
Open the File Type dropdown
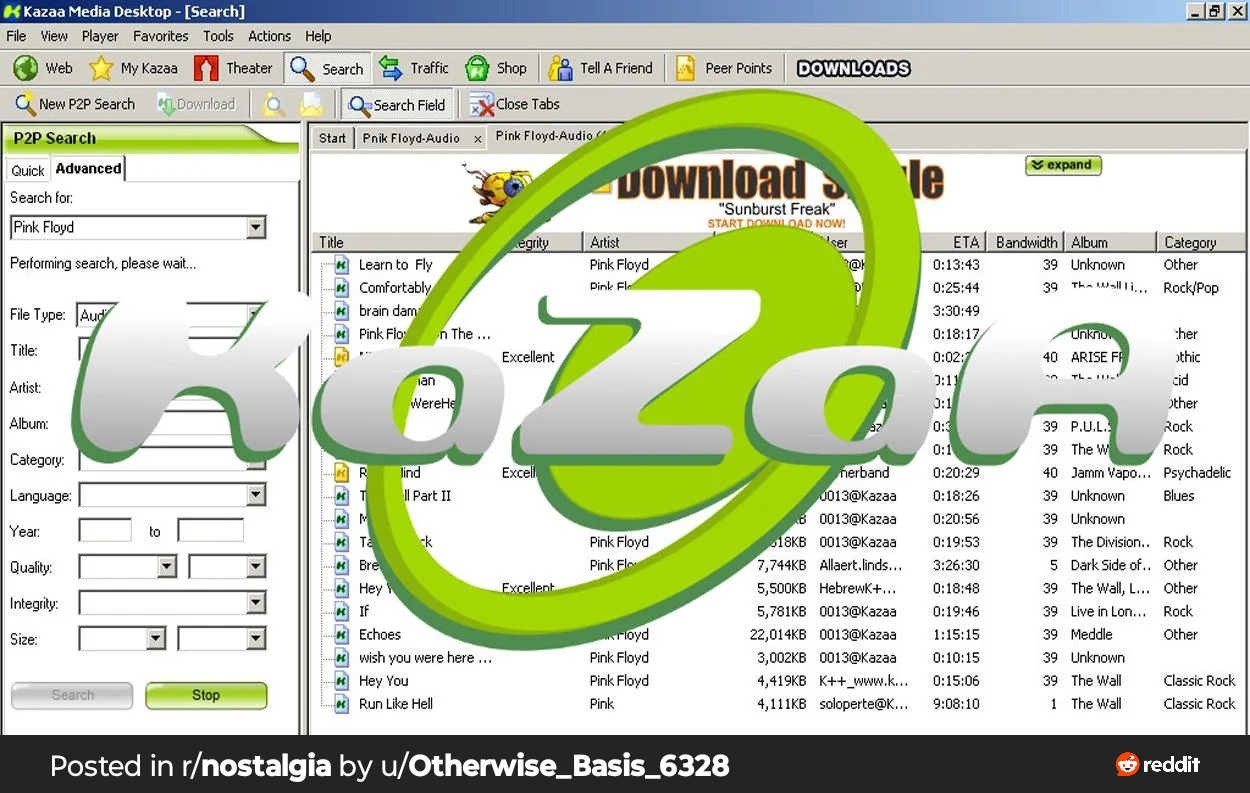click(256, 315)
